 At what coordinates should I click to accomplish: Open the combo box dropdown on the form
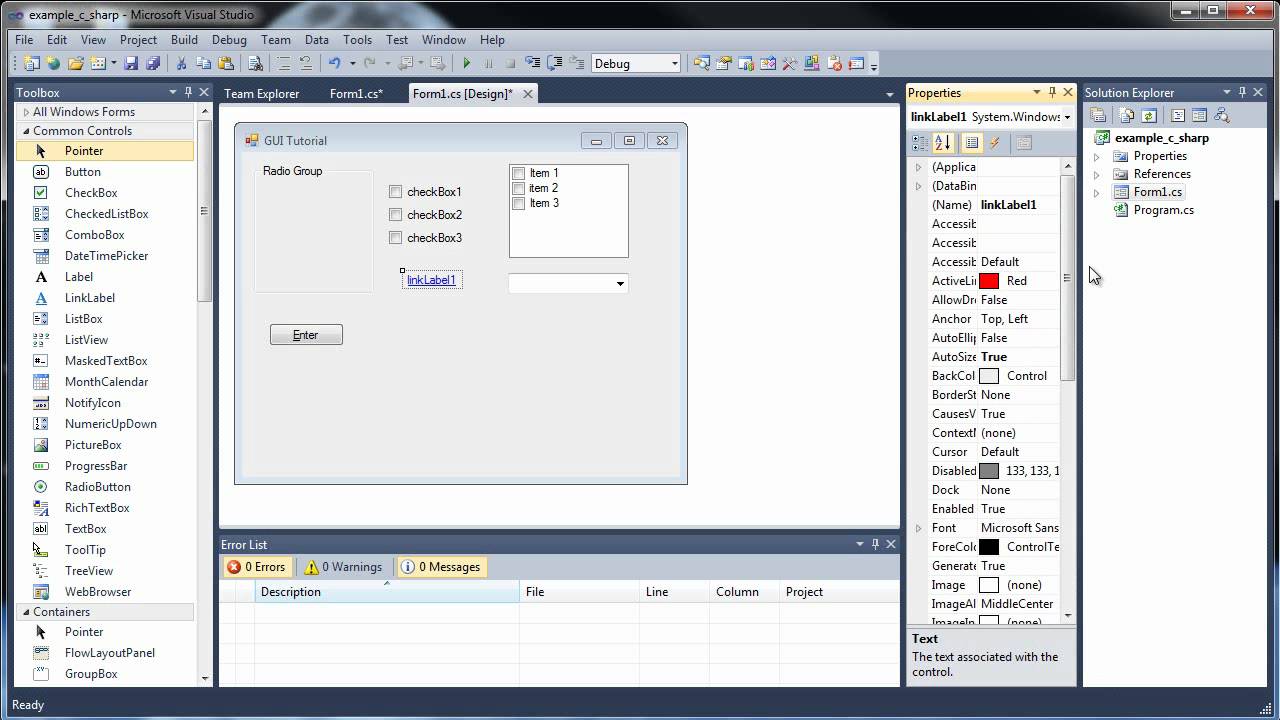pos(620,284)
